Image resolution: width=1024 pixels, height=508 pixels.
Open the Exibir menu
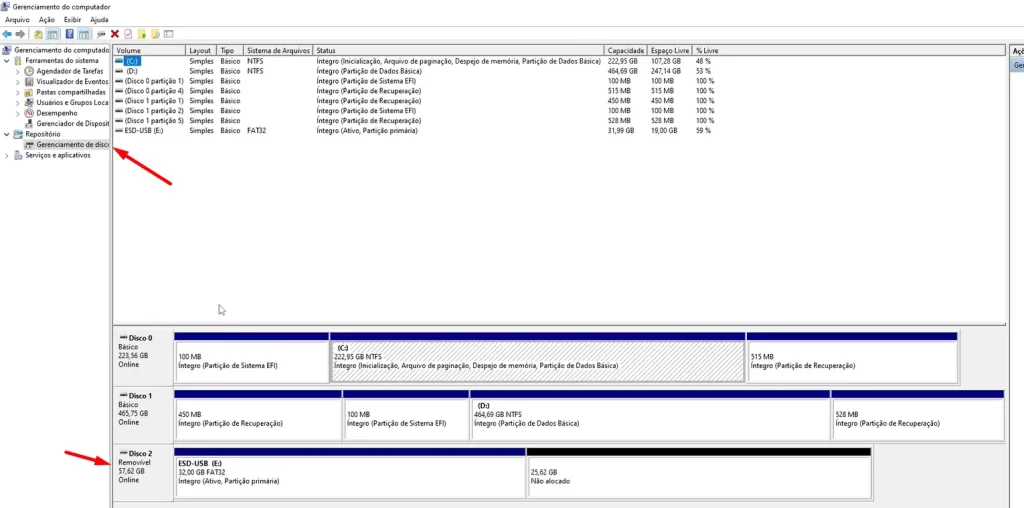(73, 19)
